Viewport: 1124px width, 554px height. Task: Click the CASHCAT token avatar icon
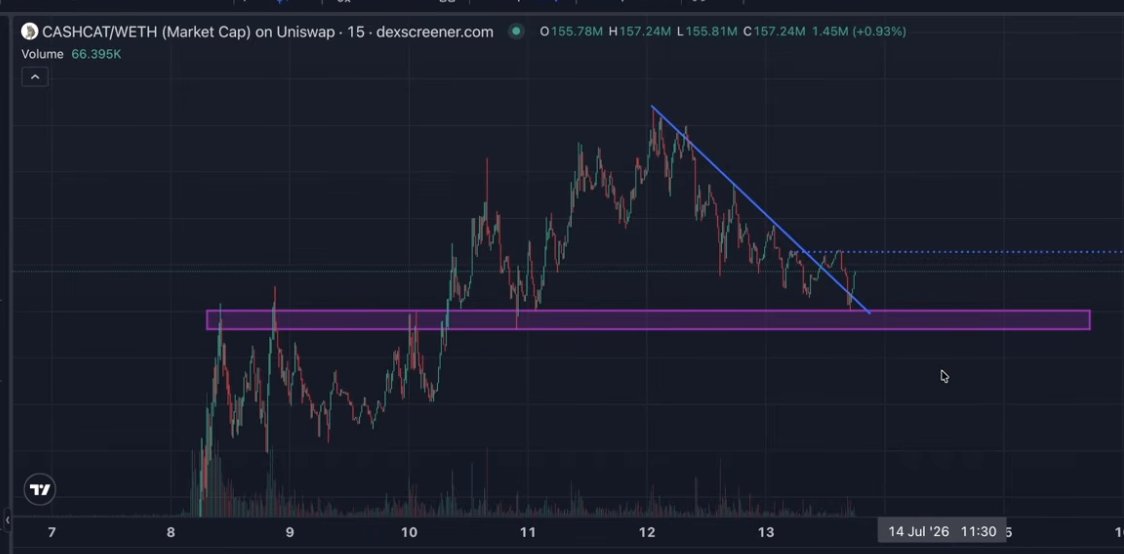(x=29, y=32)
